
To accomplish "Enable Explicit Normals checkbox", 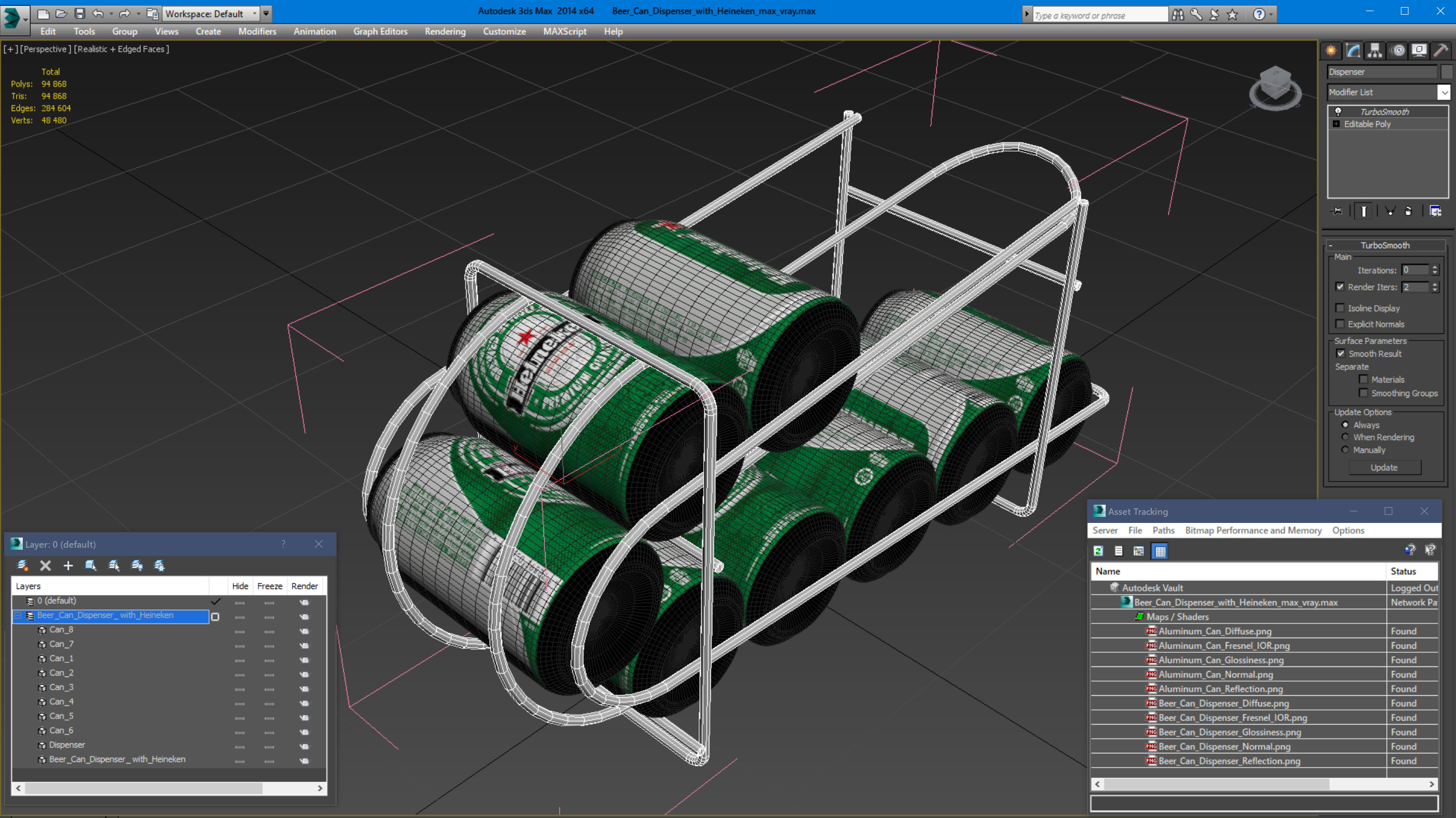I will tap(1340, 323).
